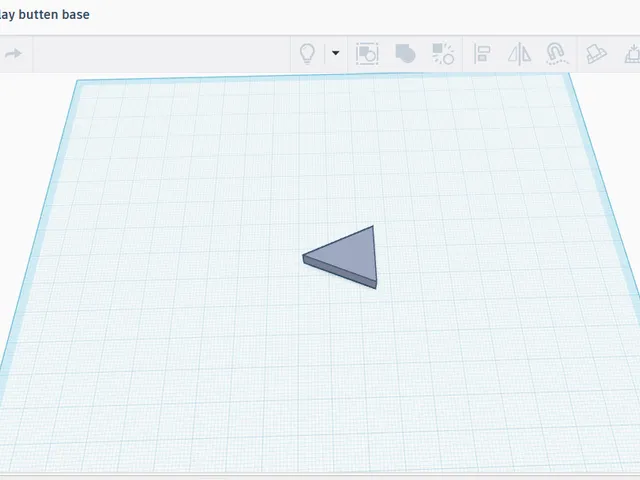640x480 pixels.
Task: Click the Show All lightbulb icon
Action: point(307,54)
